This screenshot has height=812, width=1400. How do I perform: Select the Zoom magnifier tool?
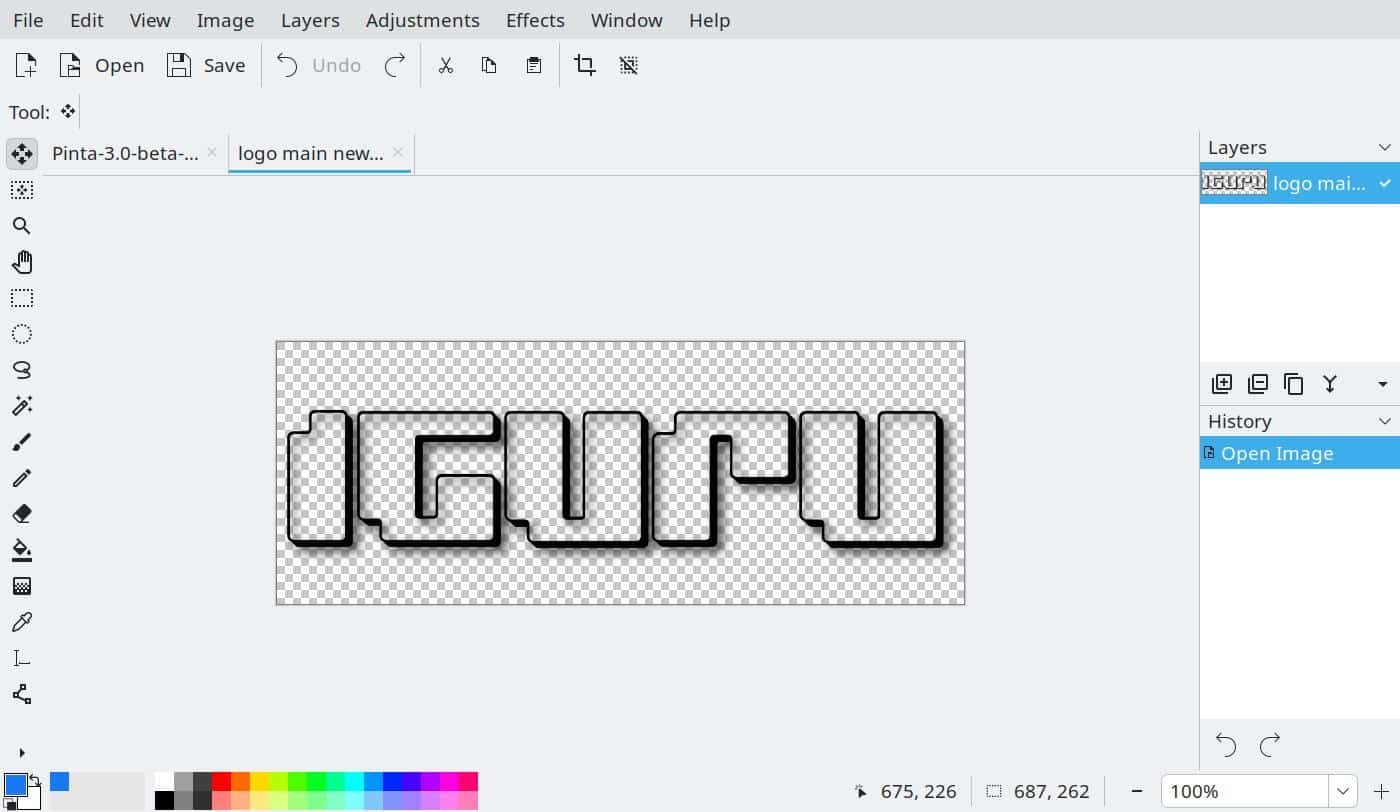click(x=22, y=226)
